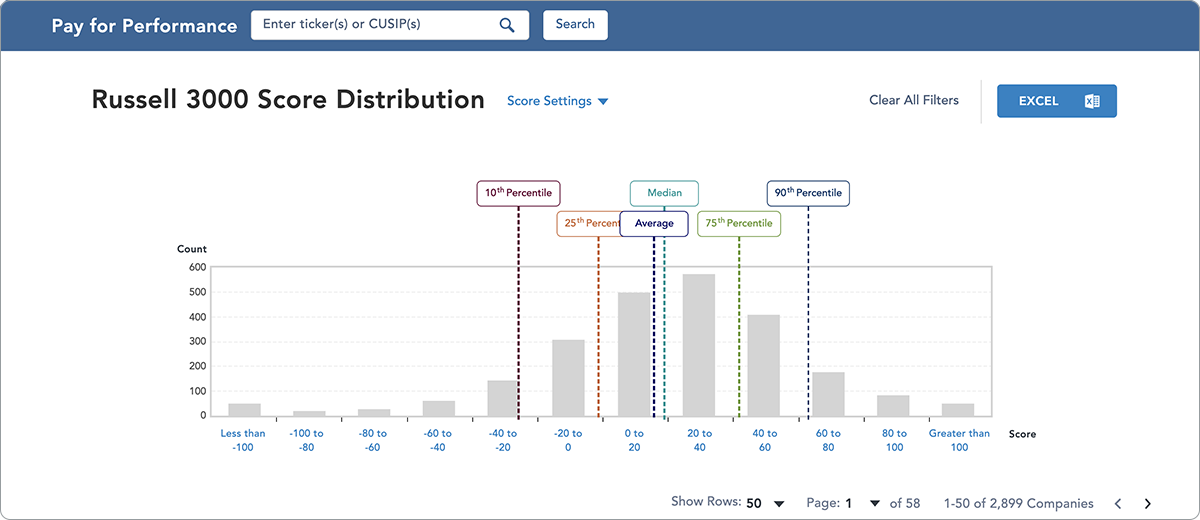
Task: Filter by '-20 to 0' axis label
Action: (x=567, y=440)
